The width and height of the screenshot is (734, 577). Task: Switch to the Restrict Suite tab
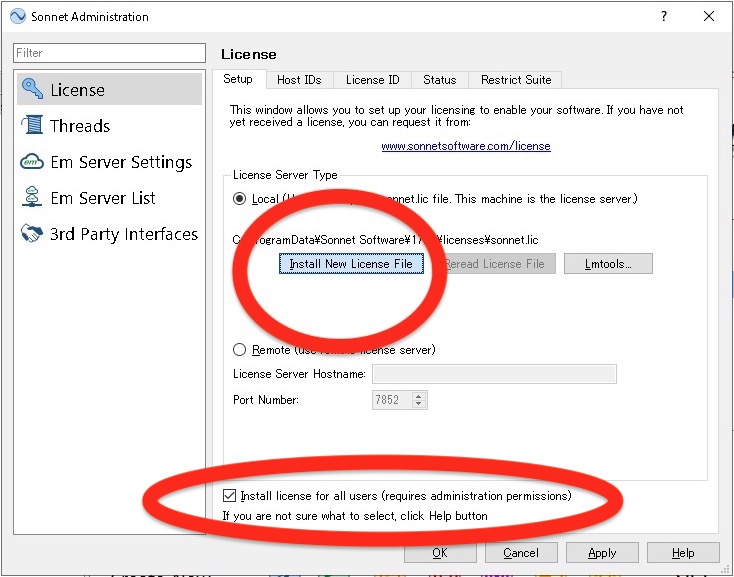tap(516, 80)
